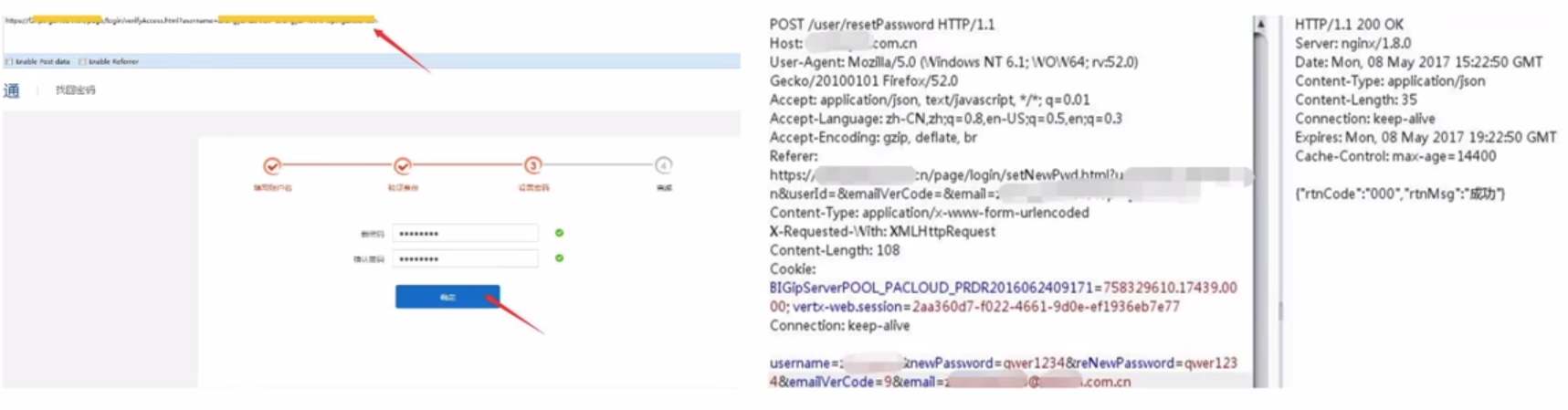The height and width of the screenshot is (410, 1568).
Task: Click the new password input field
Action: pos(466,233)
